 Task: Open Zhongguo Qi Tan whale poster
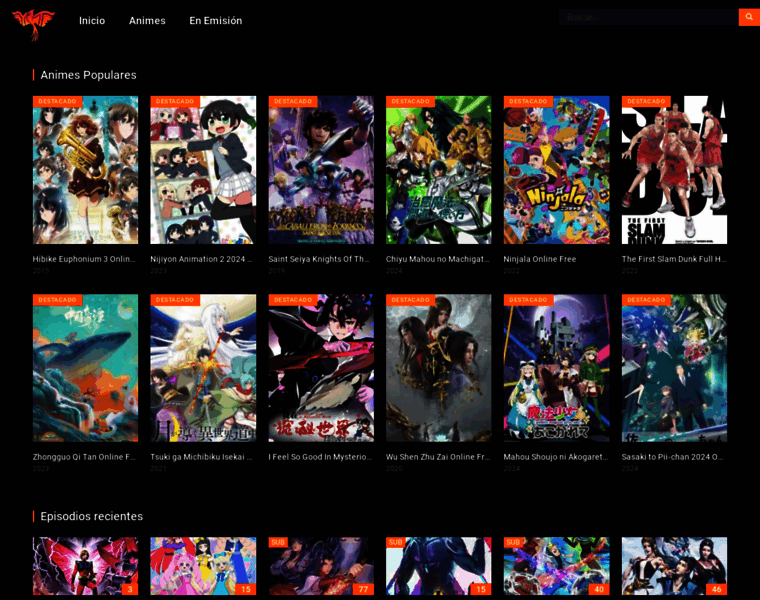[85, 368]
